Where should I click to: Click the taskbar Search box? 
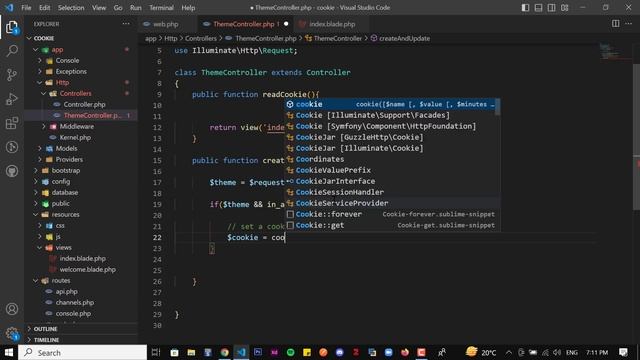coord(83,352)
